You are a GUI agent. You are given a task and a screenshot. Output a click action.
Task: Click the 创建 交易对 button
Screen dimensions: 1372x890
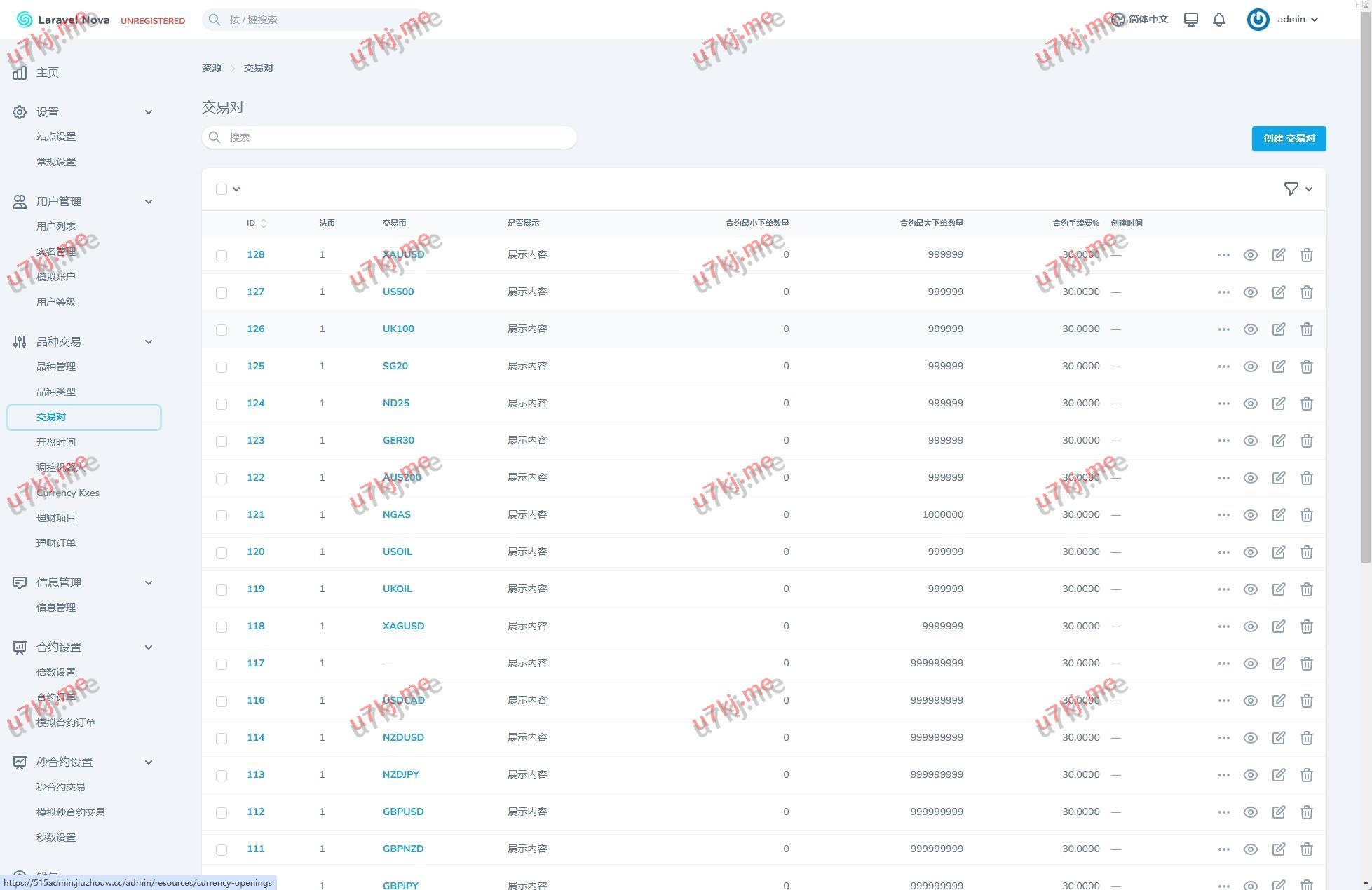tap(1289, 139)
